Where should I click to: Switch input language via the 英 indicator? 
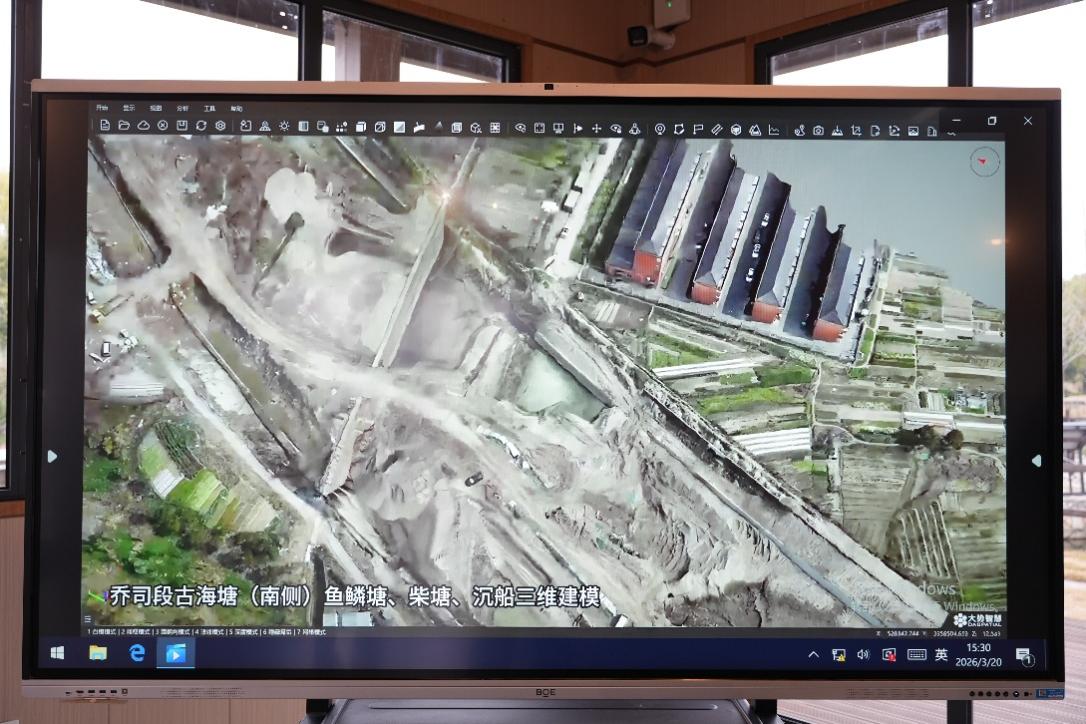(x=941, y=655)
